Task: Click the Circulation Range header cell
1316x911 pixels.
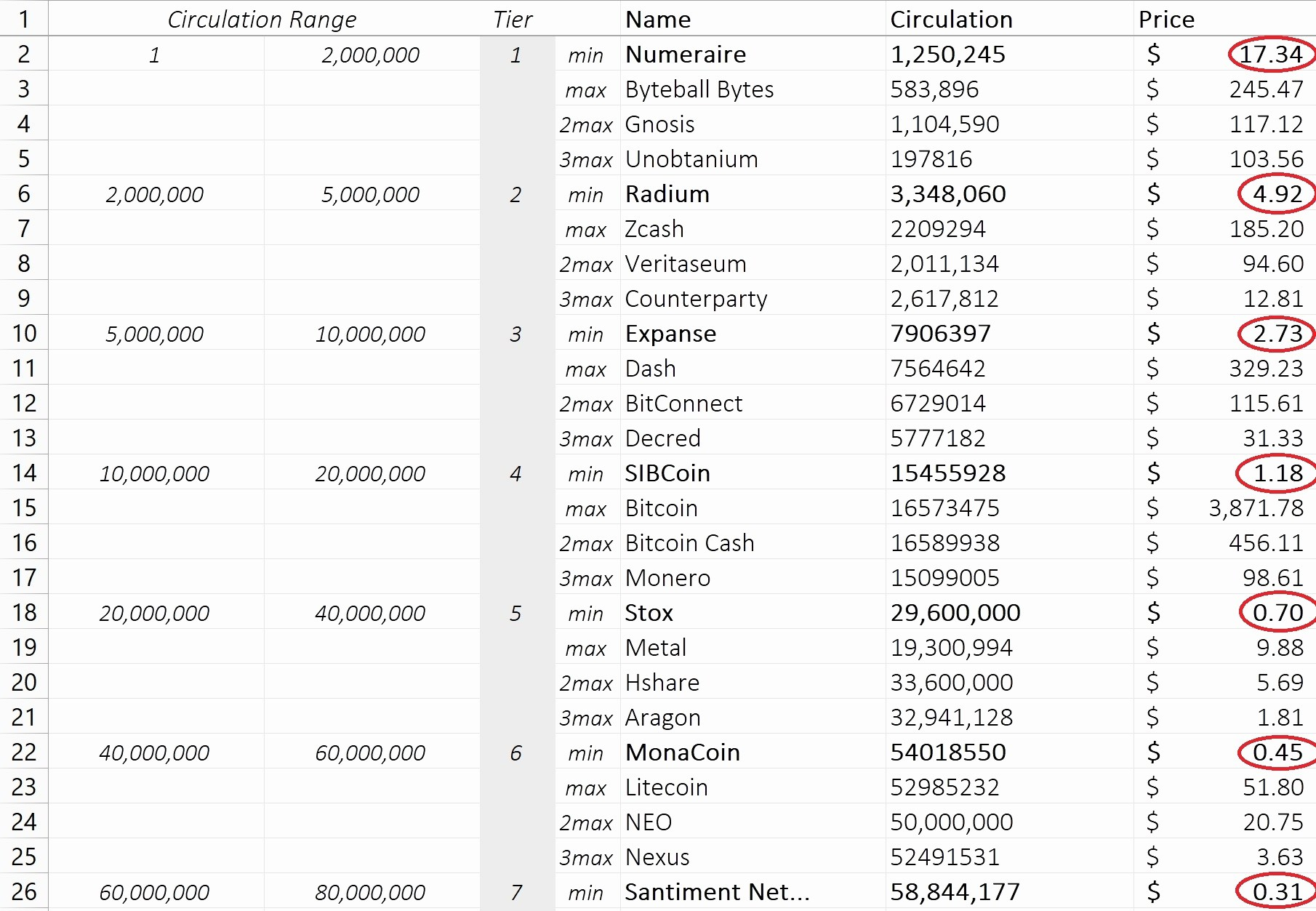Action: pos(262,20)
